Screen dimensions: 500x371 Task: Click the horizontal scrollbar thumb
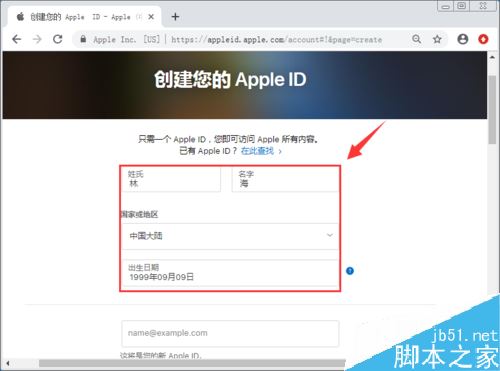click(x=192, y=363)
